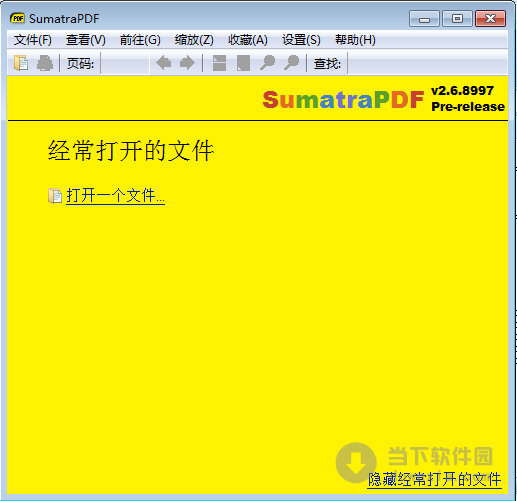Click the 经常打开的文件 heading
The height and width of the screenshot is (501, 517).
[x=131, y=151]
